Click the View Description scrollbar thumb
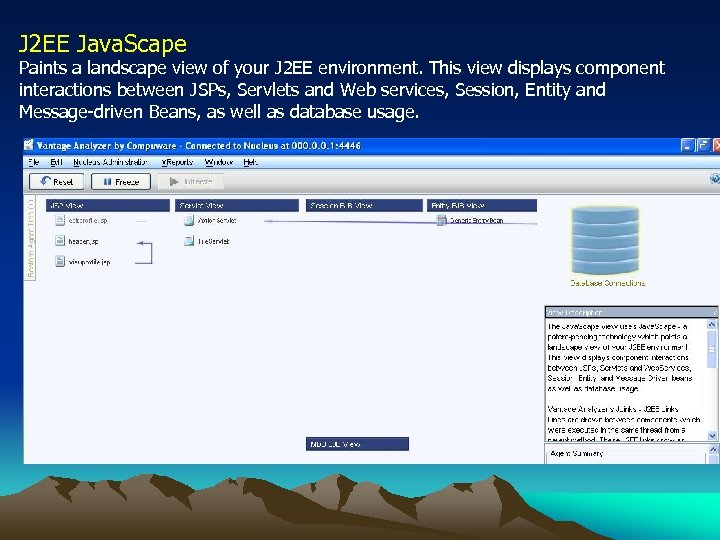The height and width of the screenshot is (540, 720). point(712,350)
